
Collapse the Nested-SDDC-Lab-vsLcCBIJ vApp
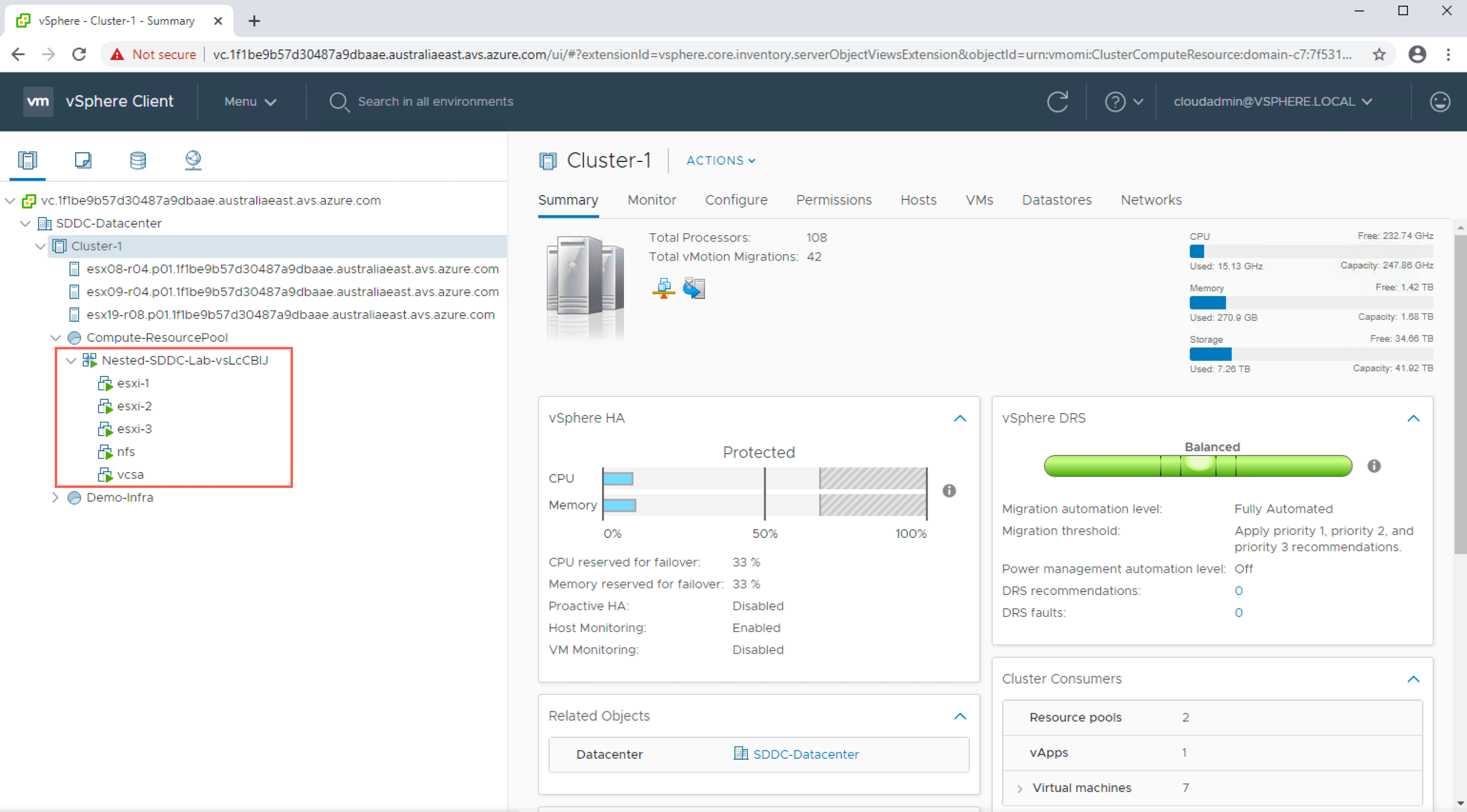coord(70,360)
